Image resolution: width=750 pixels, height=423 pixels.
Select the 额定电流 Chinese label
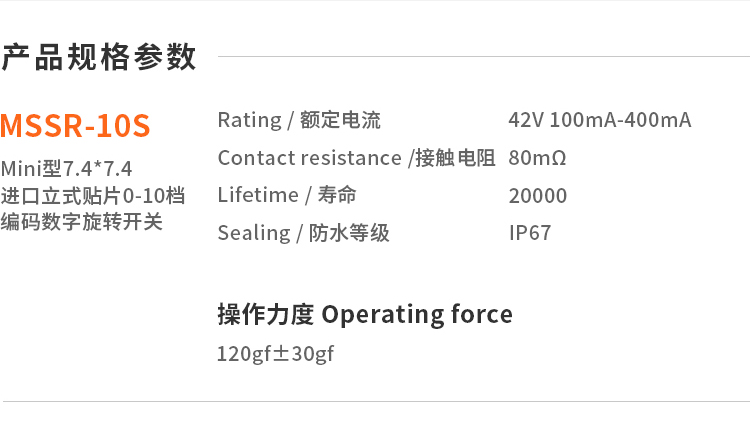[x=340, y=120]
